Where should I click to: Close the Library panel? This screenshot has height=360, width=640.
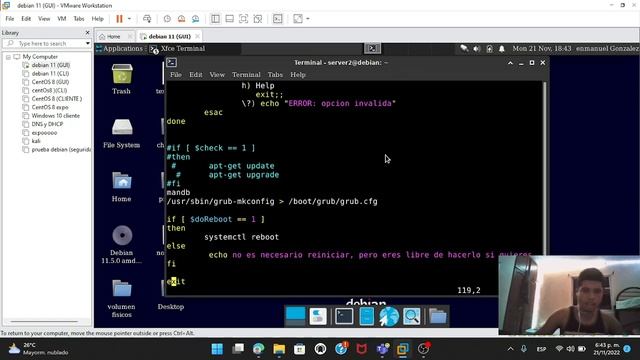click(x=87, y=33)
